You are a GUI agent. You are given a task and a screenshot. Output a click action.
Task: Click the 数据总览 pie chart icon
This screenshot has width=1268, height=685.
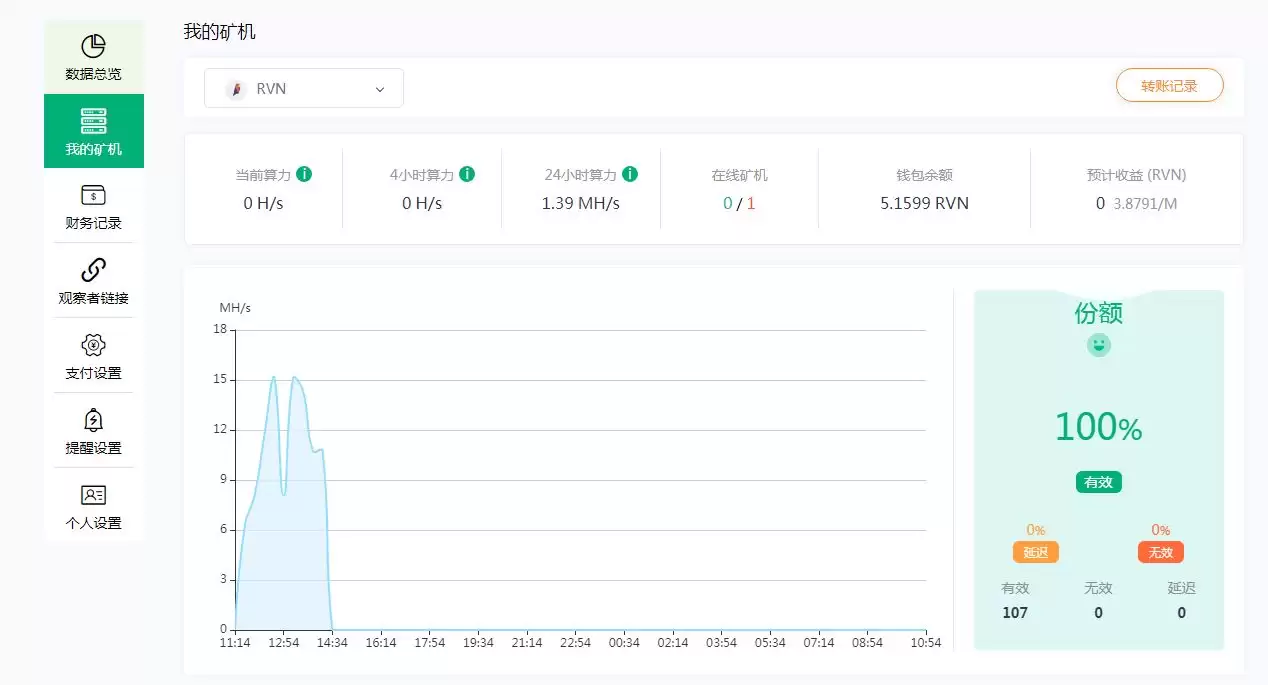pyautogui.click(x=93, y=46)
